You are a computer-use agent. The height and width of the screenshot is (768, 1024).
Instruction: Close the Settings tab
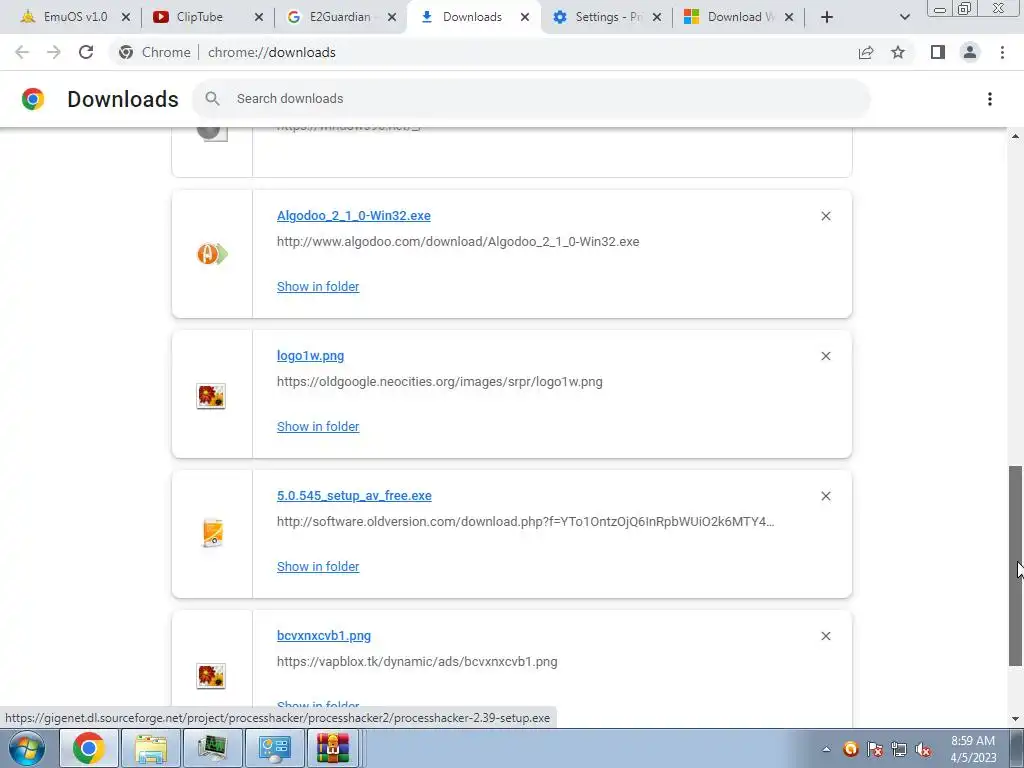[x=657, y=17]
